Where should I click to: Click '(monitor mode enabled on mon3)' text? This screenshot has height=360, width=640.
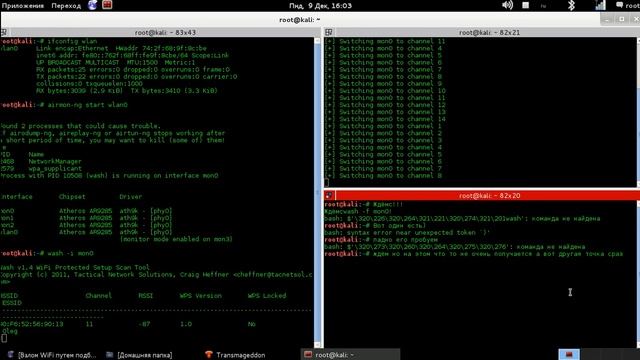[x=176, y=239]
